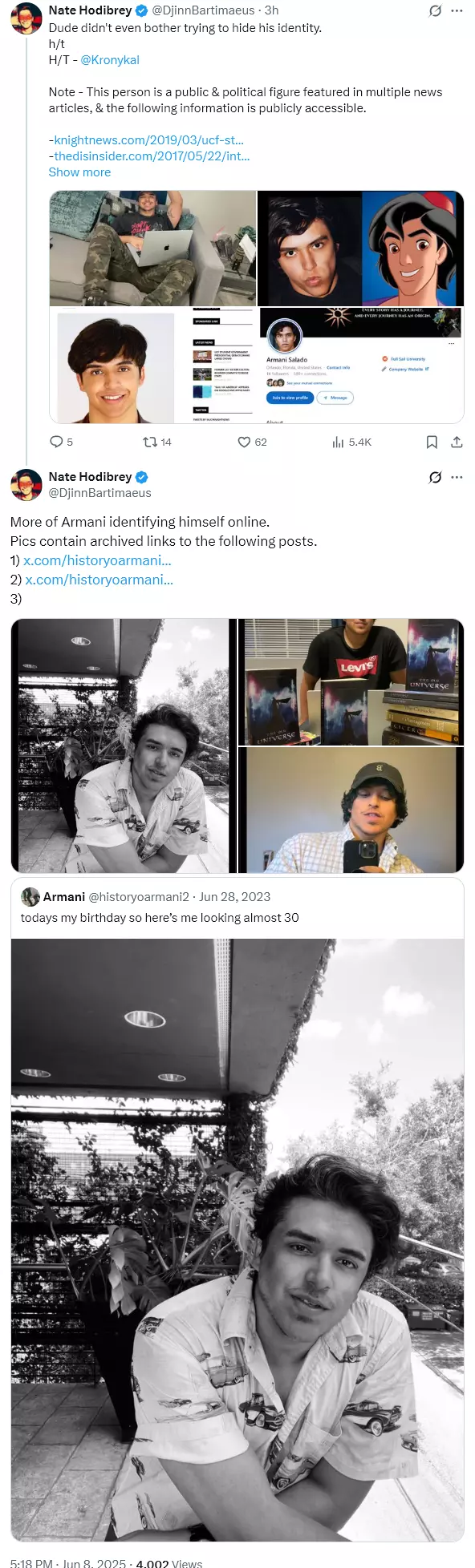Click the repost icon with count 14

tap(149, 442)
